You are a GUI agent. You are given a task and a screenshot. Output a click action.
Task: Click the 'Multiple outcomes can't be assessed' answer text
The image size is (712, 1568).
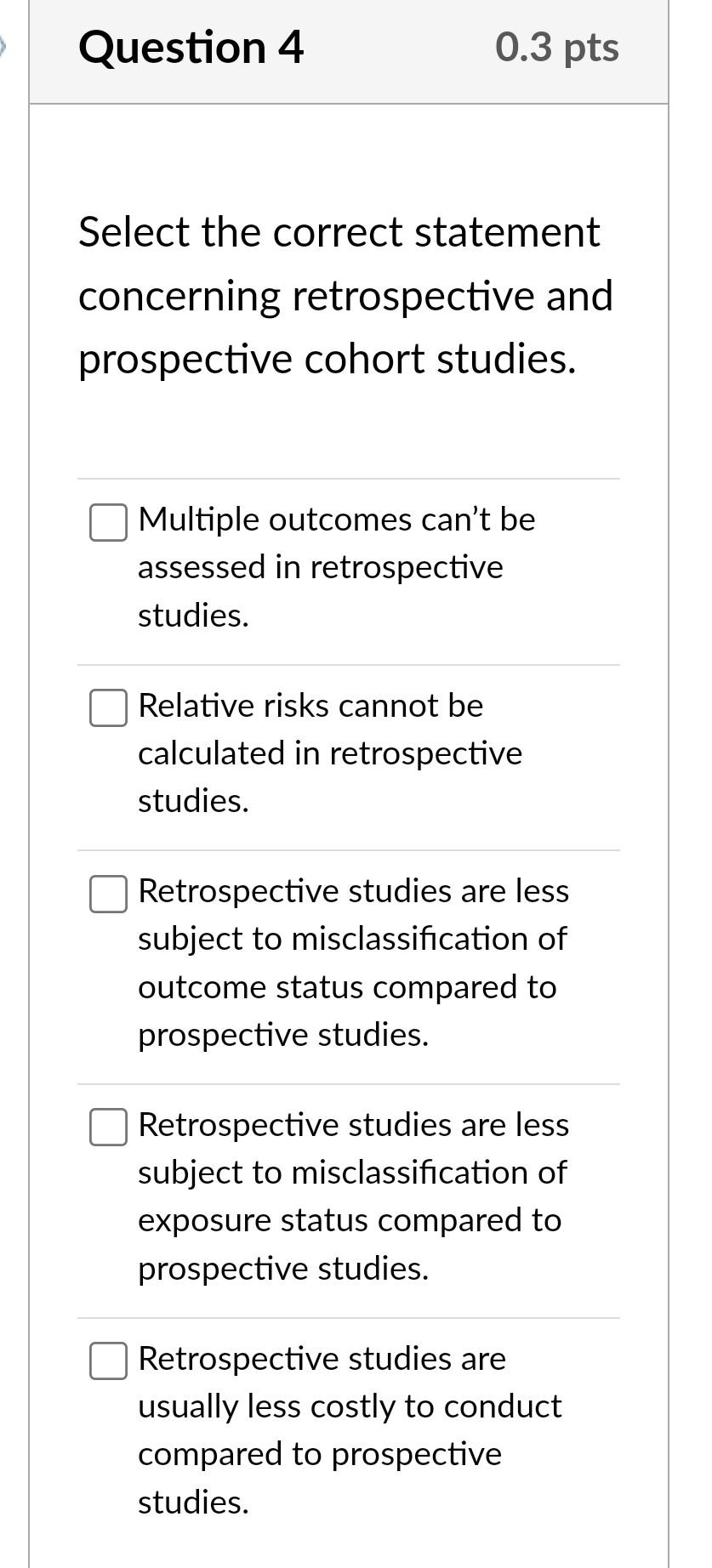click(x=336, y=567)
